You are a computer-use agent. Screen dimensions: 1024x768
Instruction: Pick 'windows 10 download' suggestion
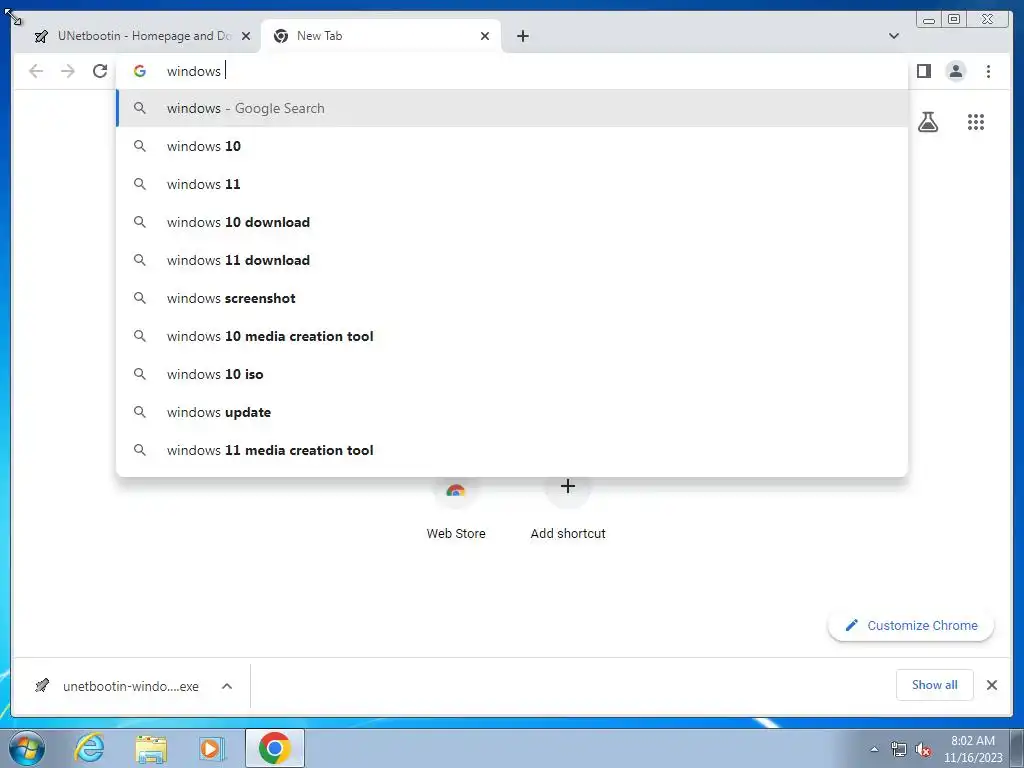pyautogui.click(x=511, y=222)
